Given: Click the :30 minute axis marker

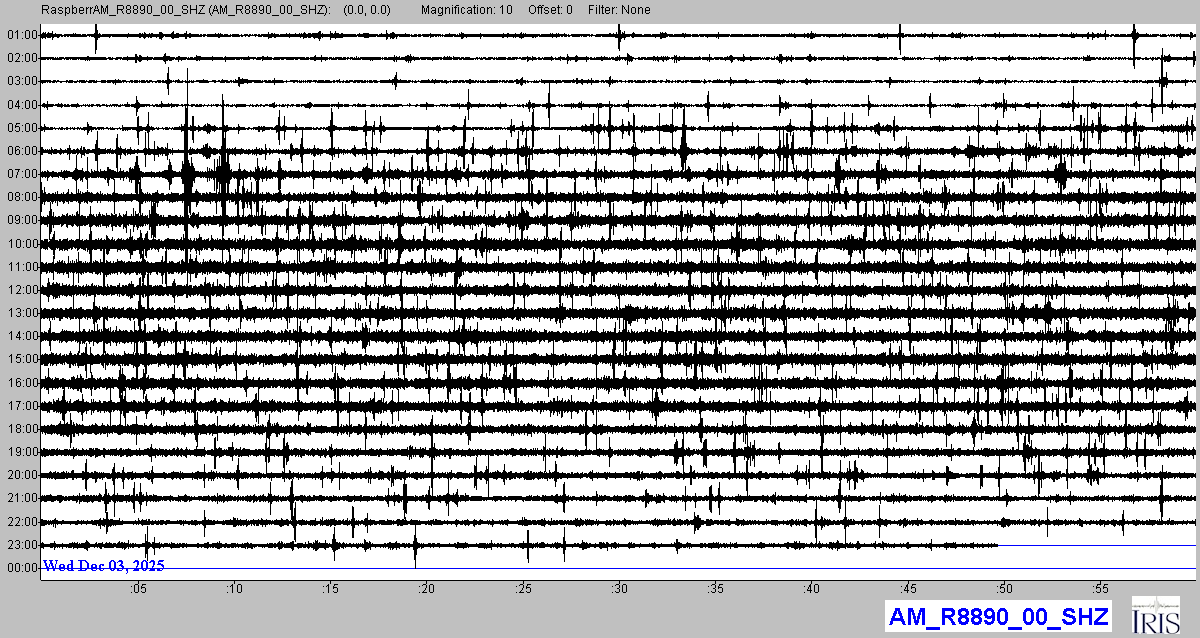Looking at the screenshot, I should (619, 589).
